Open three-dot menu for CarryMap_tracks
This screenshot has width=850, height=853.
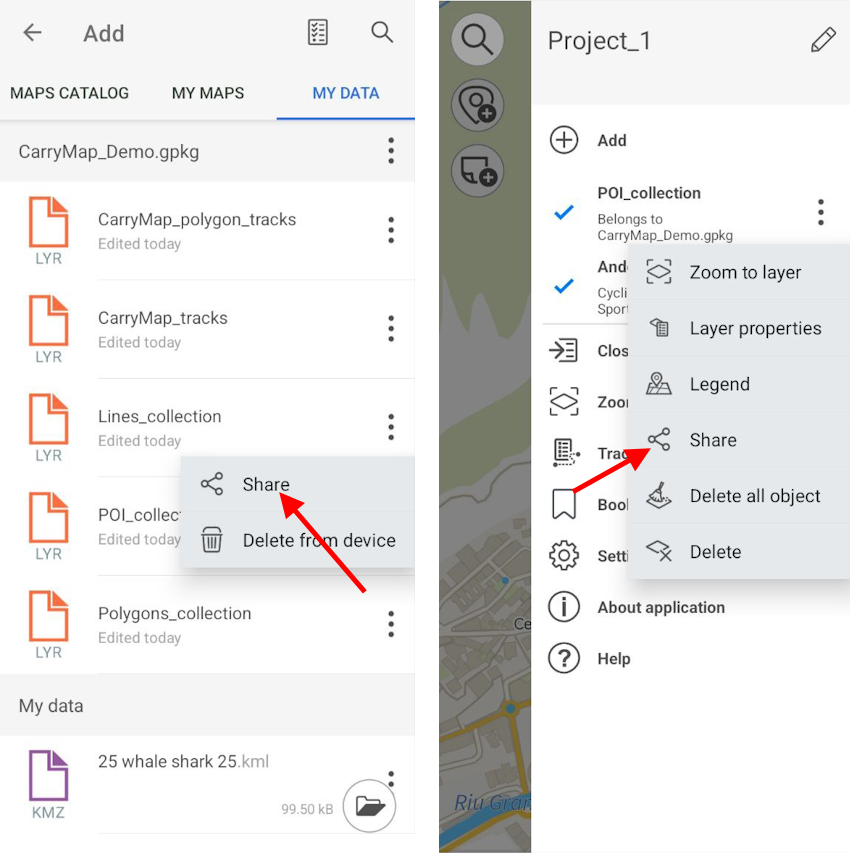click(x=391, y=329)
